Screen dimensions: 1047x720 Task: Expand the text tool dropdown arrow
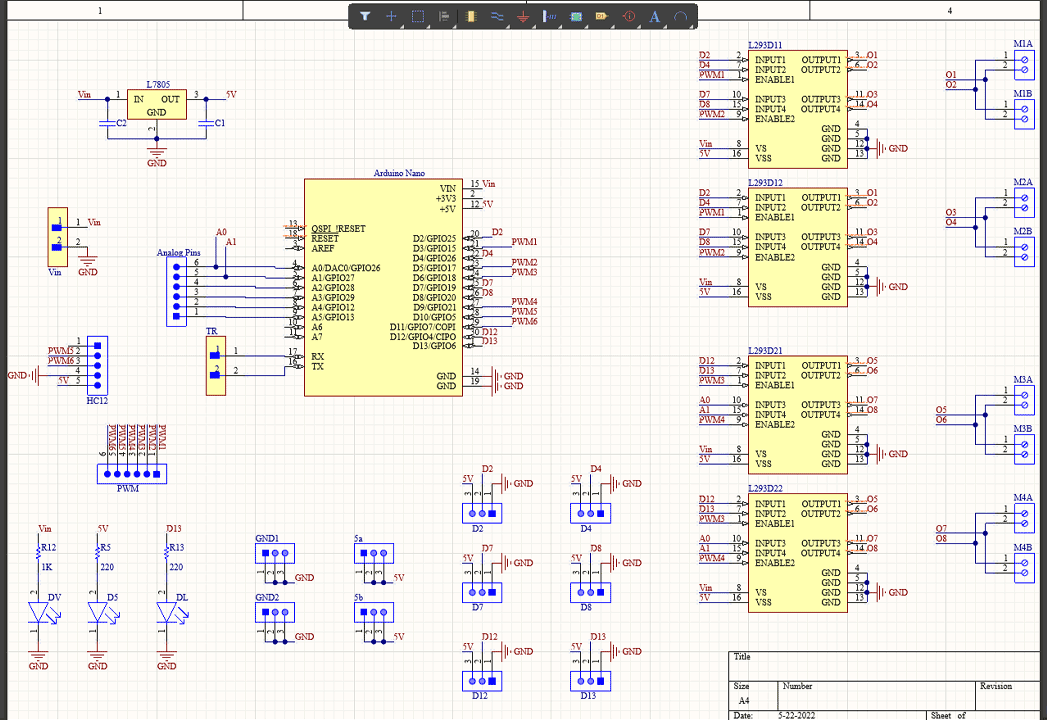coord(667,24)
